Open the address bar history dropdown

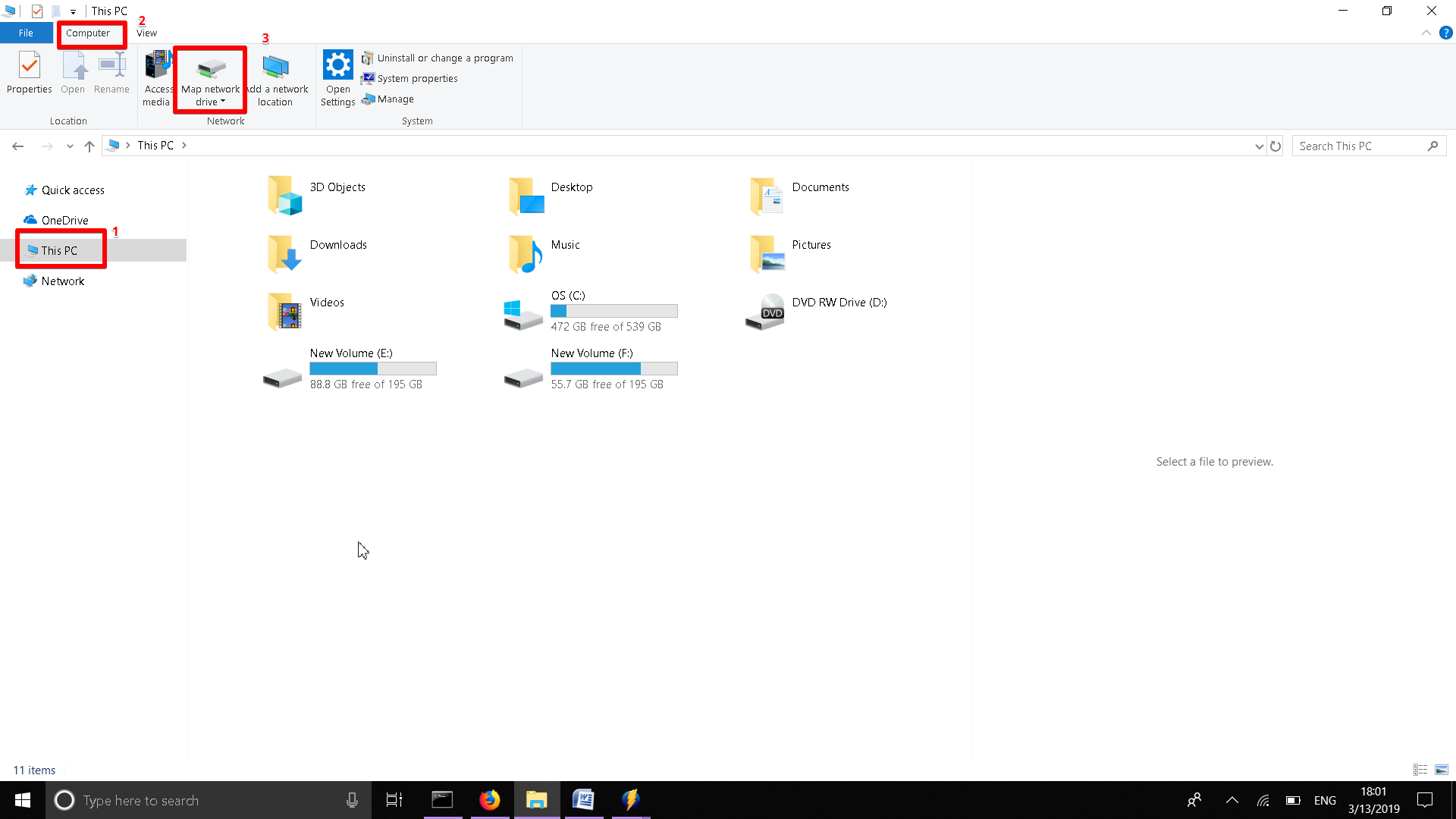coord(1259,146)
